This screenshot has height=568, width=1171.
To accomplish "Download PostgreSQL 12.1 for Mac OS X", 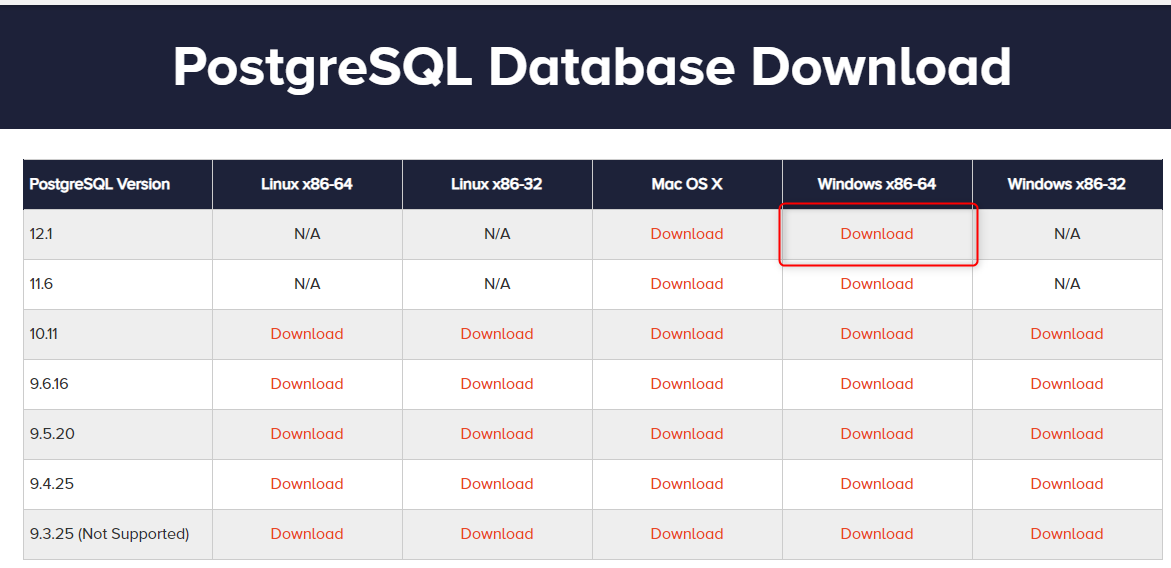I will coord(686,234).
